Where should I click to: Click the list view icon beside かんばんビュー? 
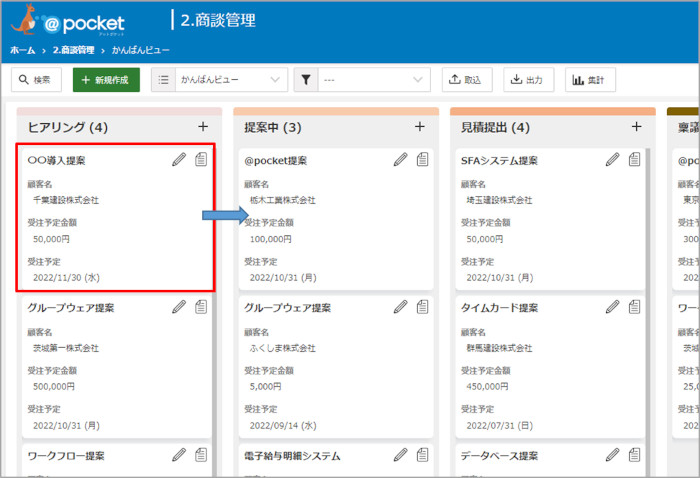(163, 80)
